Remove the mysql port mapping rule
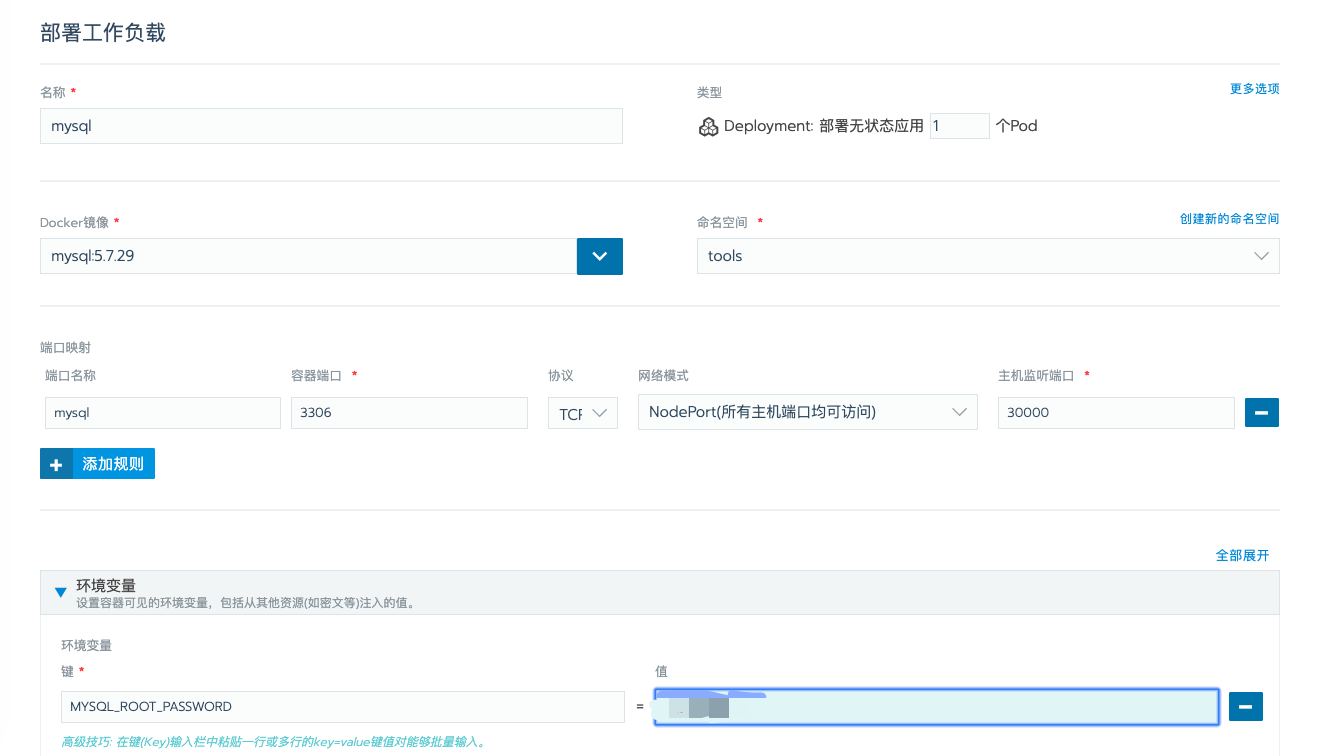 1261,412
